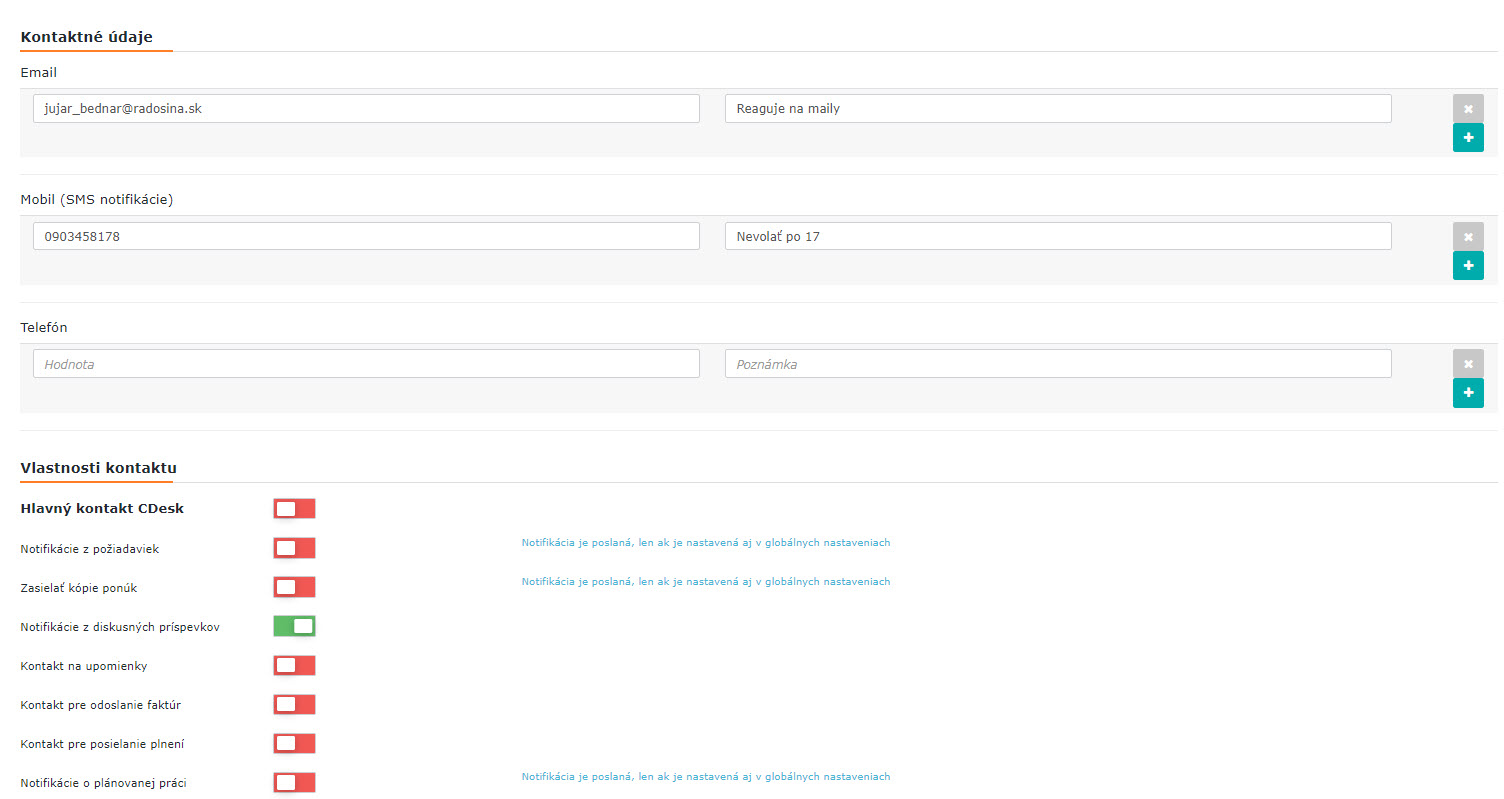The width and height of the screenshot is (1504, 799).
Task: Turn on Notifikácie z požiadaviek switch
Action: click(294, 548)
